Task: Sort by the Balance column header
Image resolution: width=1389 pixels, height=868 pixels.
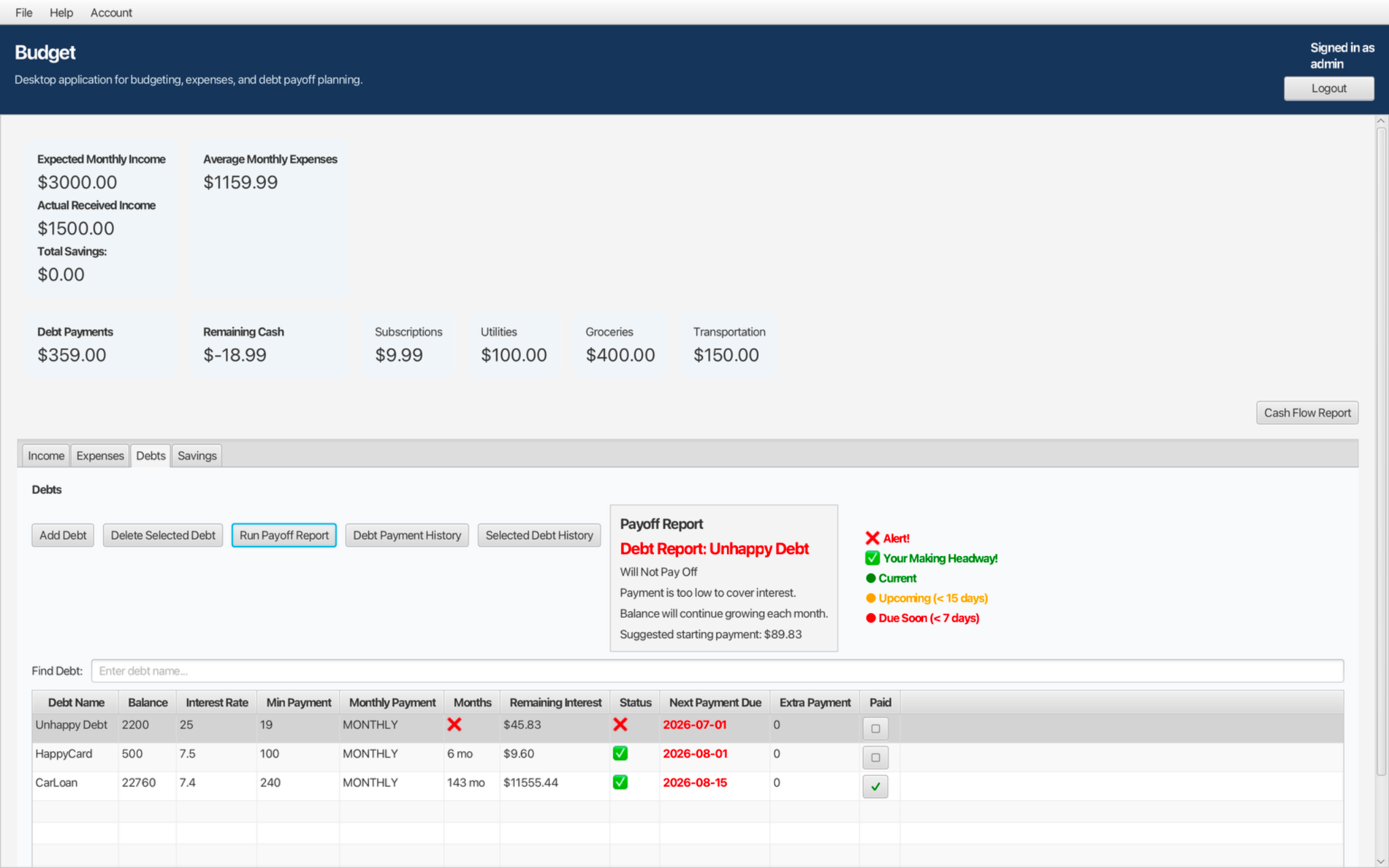Action: click(x=148, y=703)
